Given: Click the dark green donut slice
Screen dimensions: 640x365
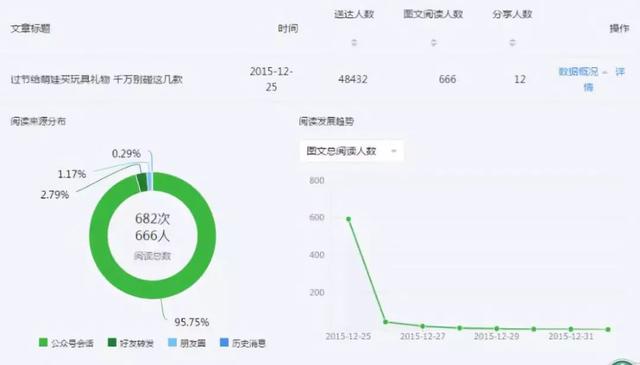Looking at the screenshot, I should (142, 182).
